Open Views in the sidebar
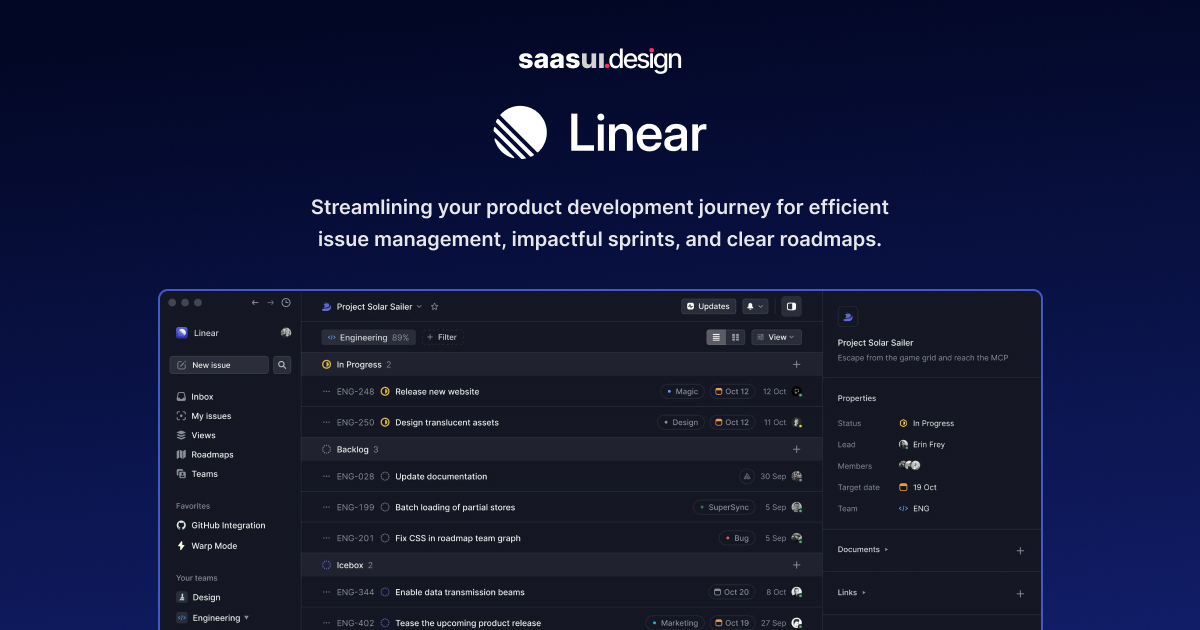The width and height of the screenshot is (1200, 630). 196,435
